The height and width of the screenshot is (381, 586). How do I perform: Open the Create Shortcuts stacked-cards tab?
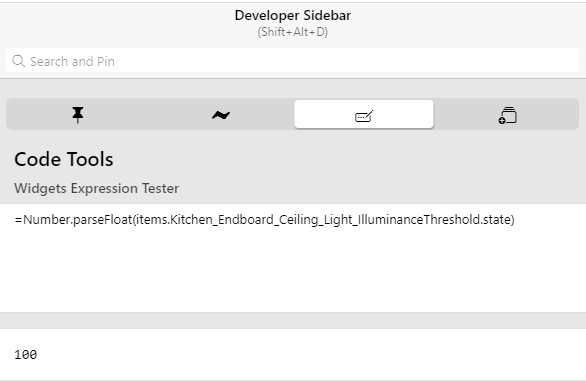point(507,114)
